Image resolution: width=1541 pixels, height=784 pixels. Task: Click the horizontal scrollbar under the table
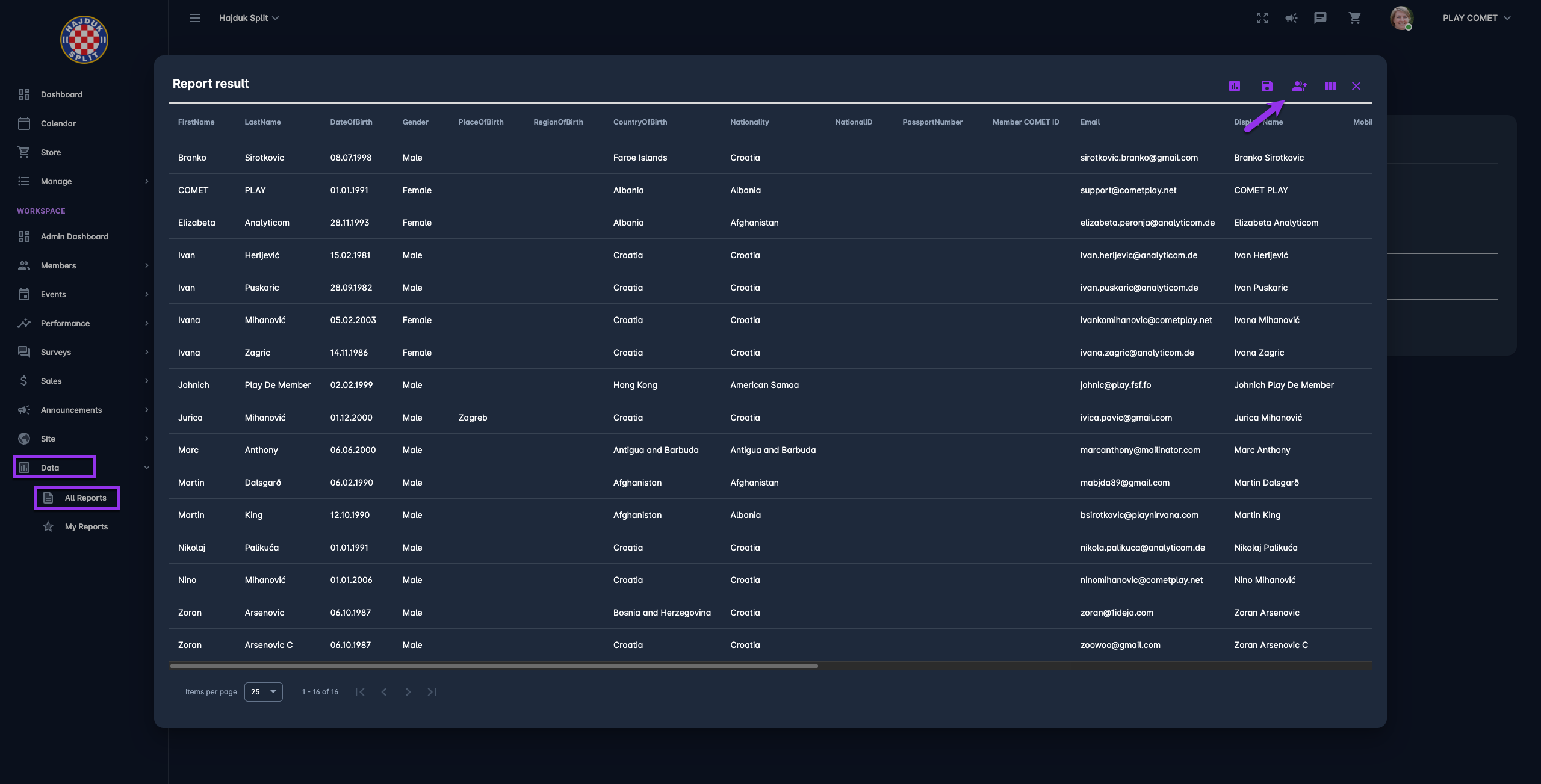click(x=494, y=666)
